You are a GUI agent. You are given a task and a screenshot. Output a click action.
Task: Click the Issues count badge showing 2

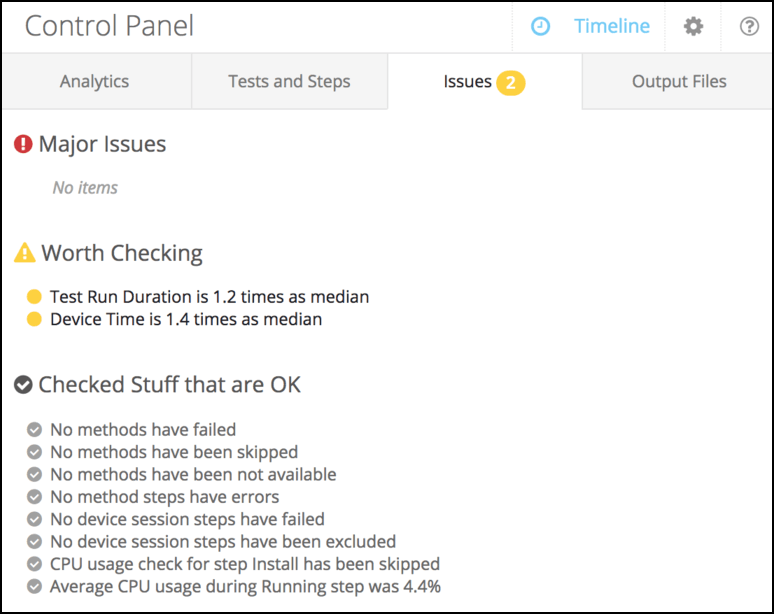point(510,83)
